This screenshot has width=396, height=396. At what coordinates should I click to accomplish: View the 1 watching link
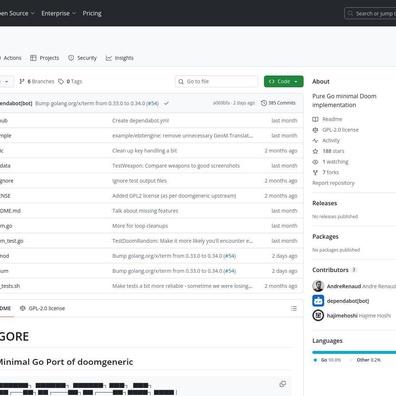tap(335, 162)
